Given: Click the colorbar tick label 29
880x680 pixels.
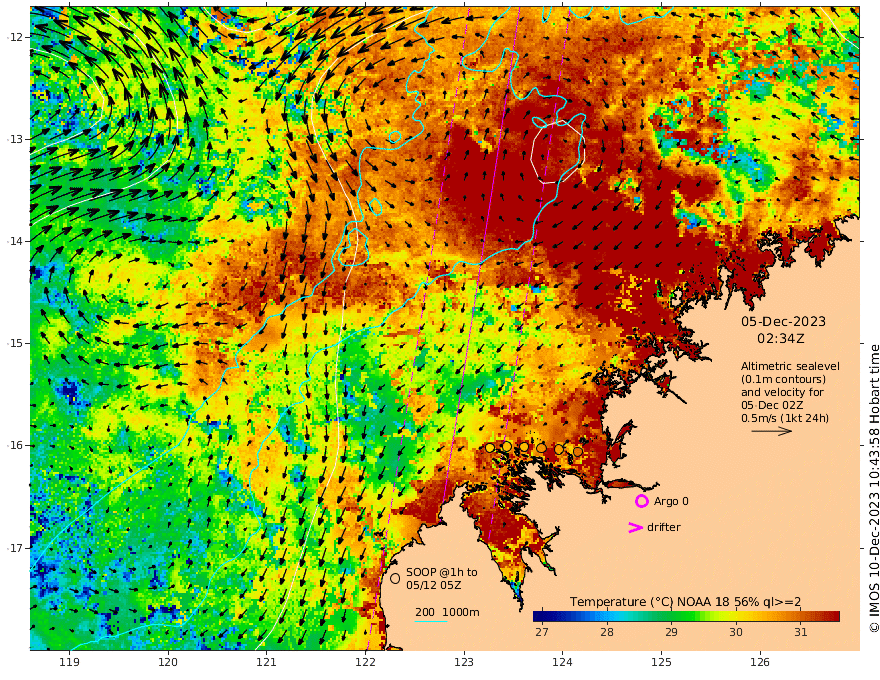Looking at the screenshot, I should point(671,632).
